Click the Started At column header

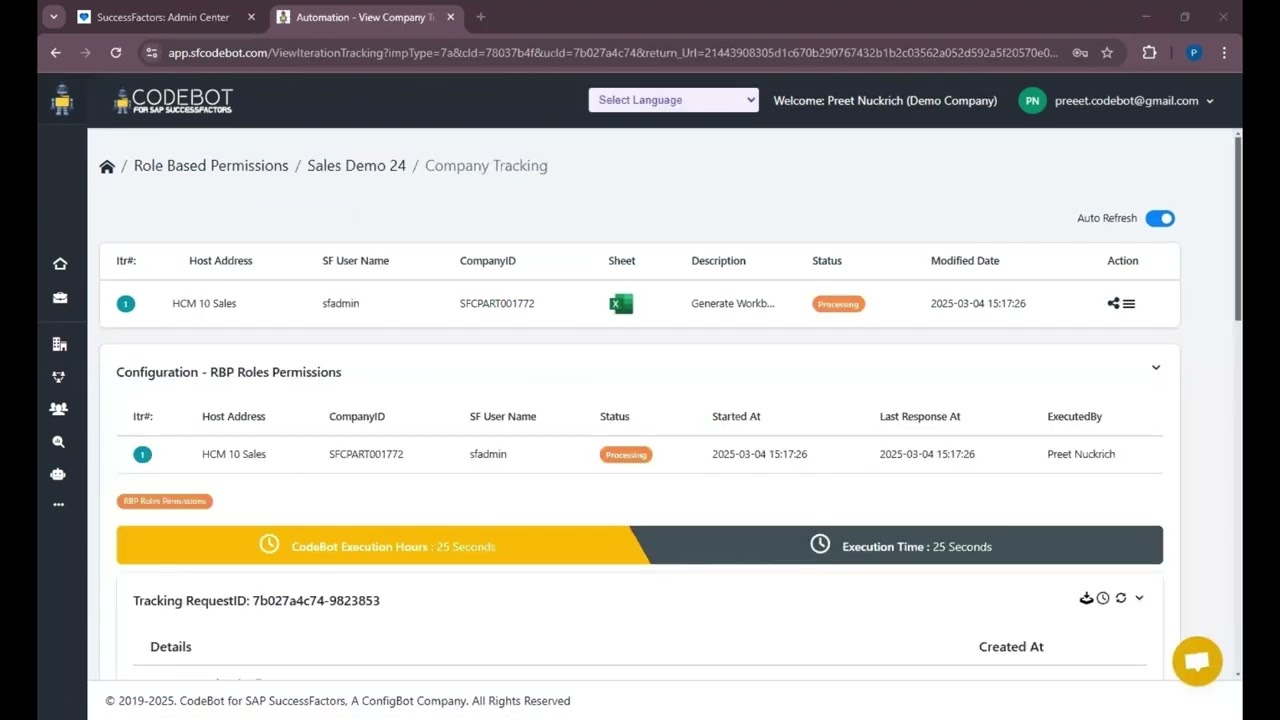[736, 417]
